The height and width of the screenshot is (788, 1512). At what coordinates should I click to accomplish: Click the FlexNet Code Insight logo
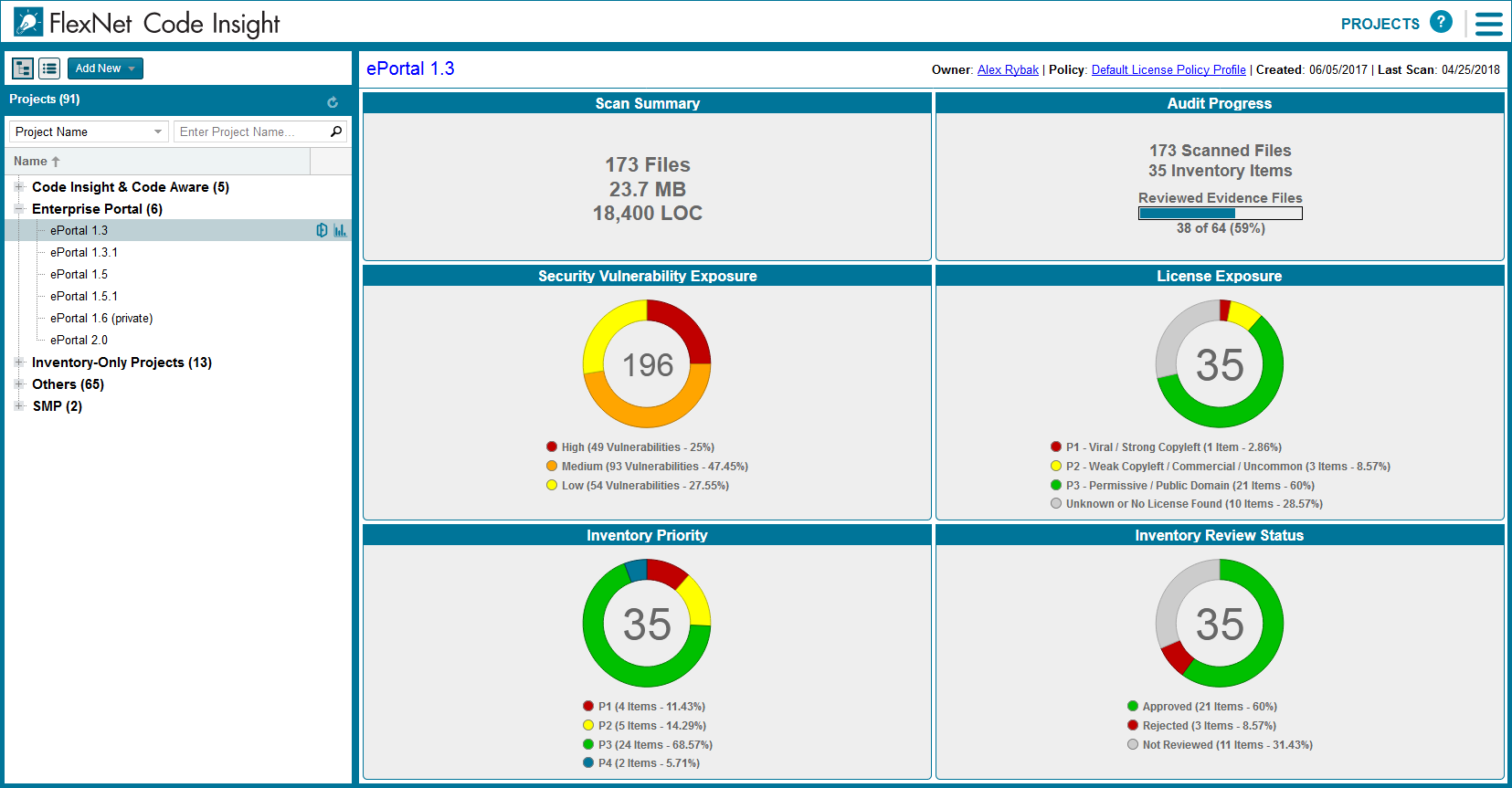point(147,23)
